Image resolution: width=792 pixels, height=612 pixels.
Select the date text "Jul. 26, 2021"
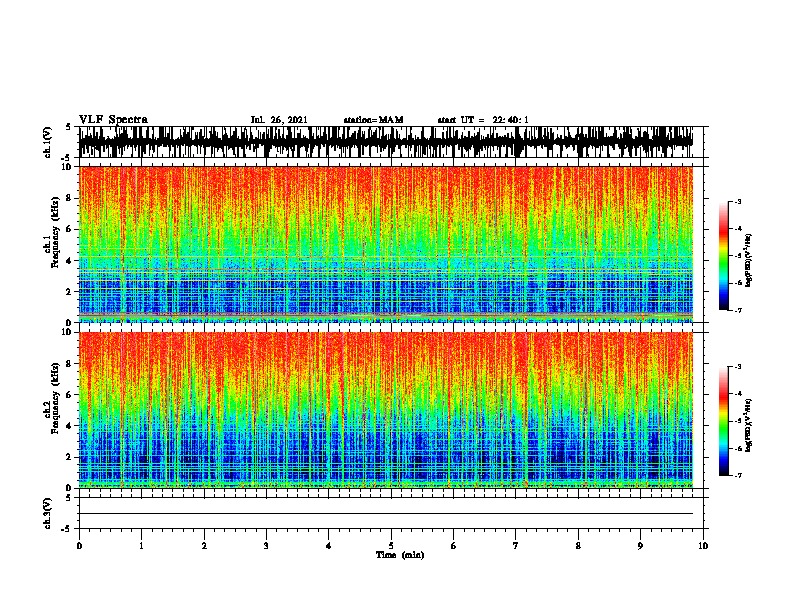pyautogui.click(x=279, y=120)
